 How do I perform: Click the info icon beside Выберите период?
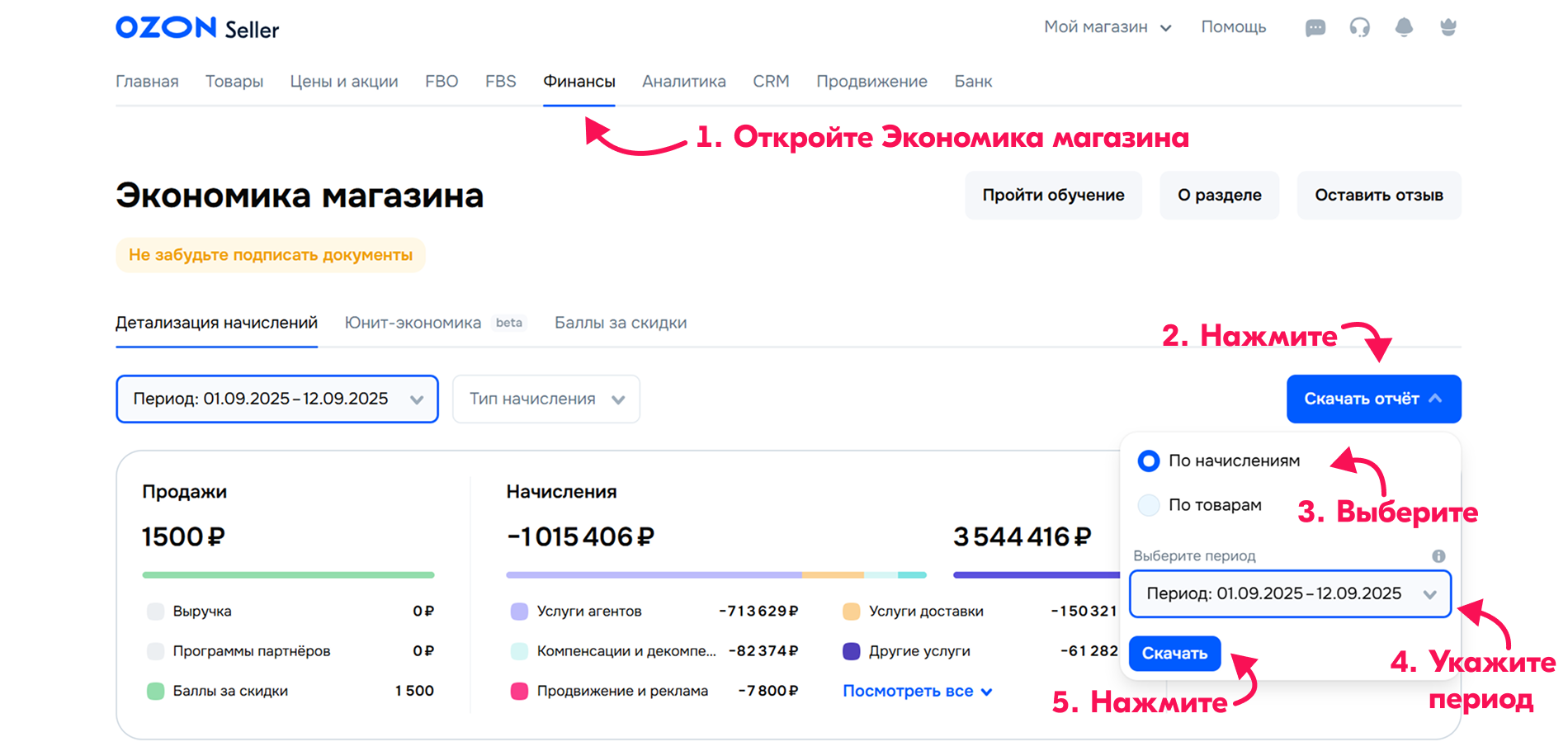click(x=1438, y=556)
